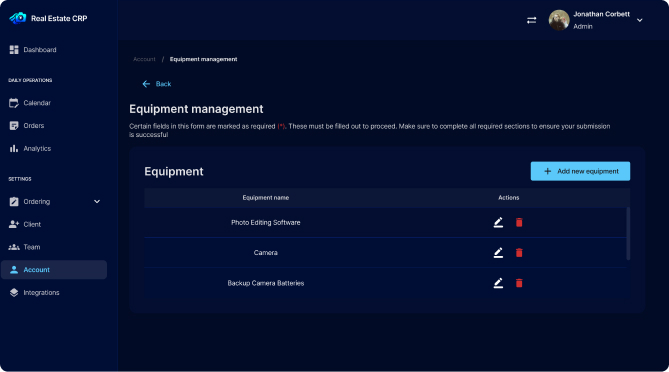
Task: Click the Admin role label
Action: click(583, 26)
